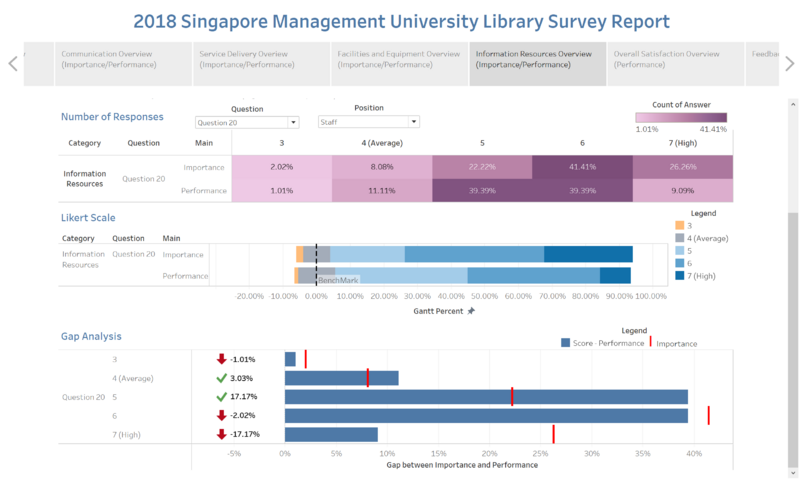800x481 pixels.
Task: Select medium blue legend swatch for 6
Action: (680, 263)
